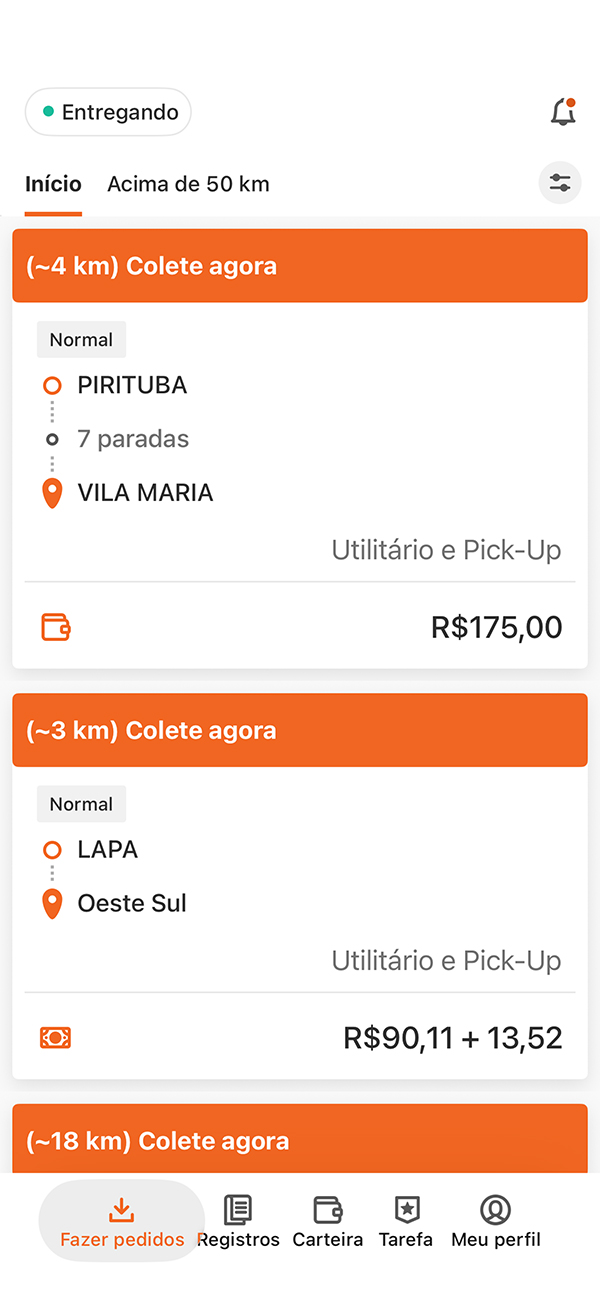Open notifications bell icon
Viewport: 600px width, 1298px height.
[x=564, y=112]
